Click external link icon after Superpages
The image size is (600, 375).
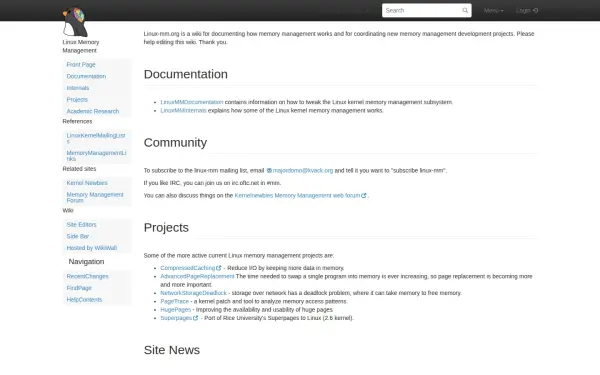click(x=196, y=318)
